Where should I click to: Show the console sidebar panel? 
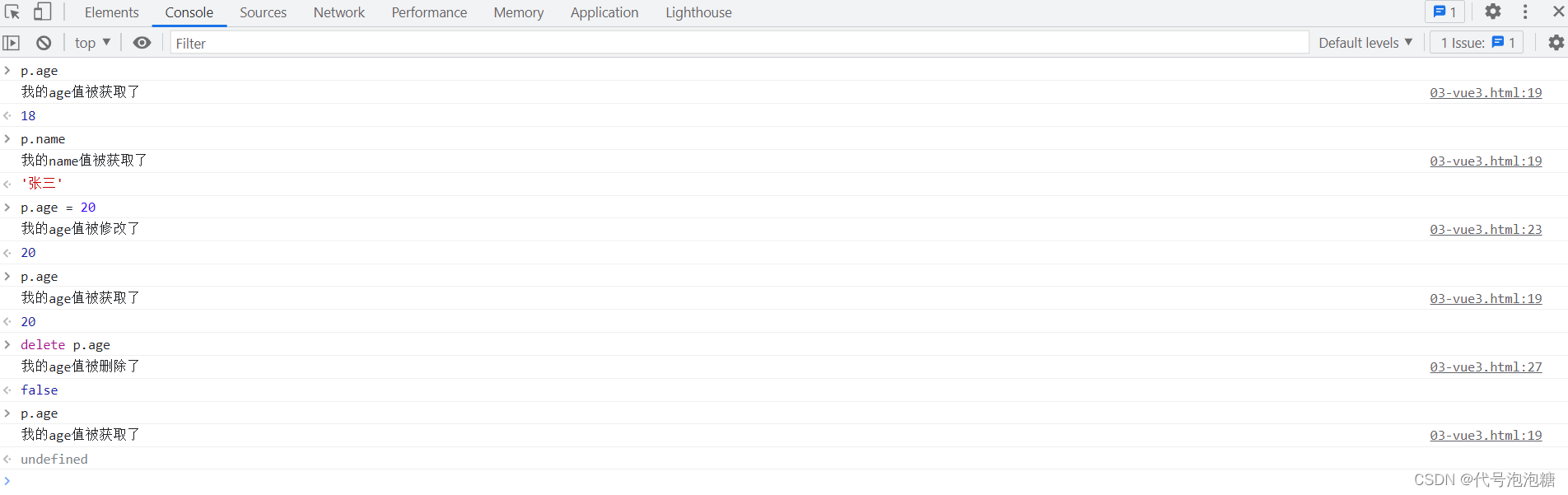click(12, 43)
